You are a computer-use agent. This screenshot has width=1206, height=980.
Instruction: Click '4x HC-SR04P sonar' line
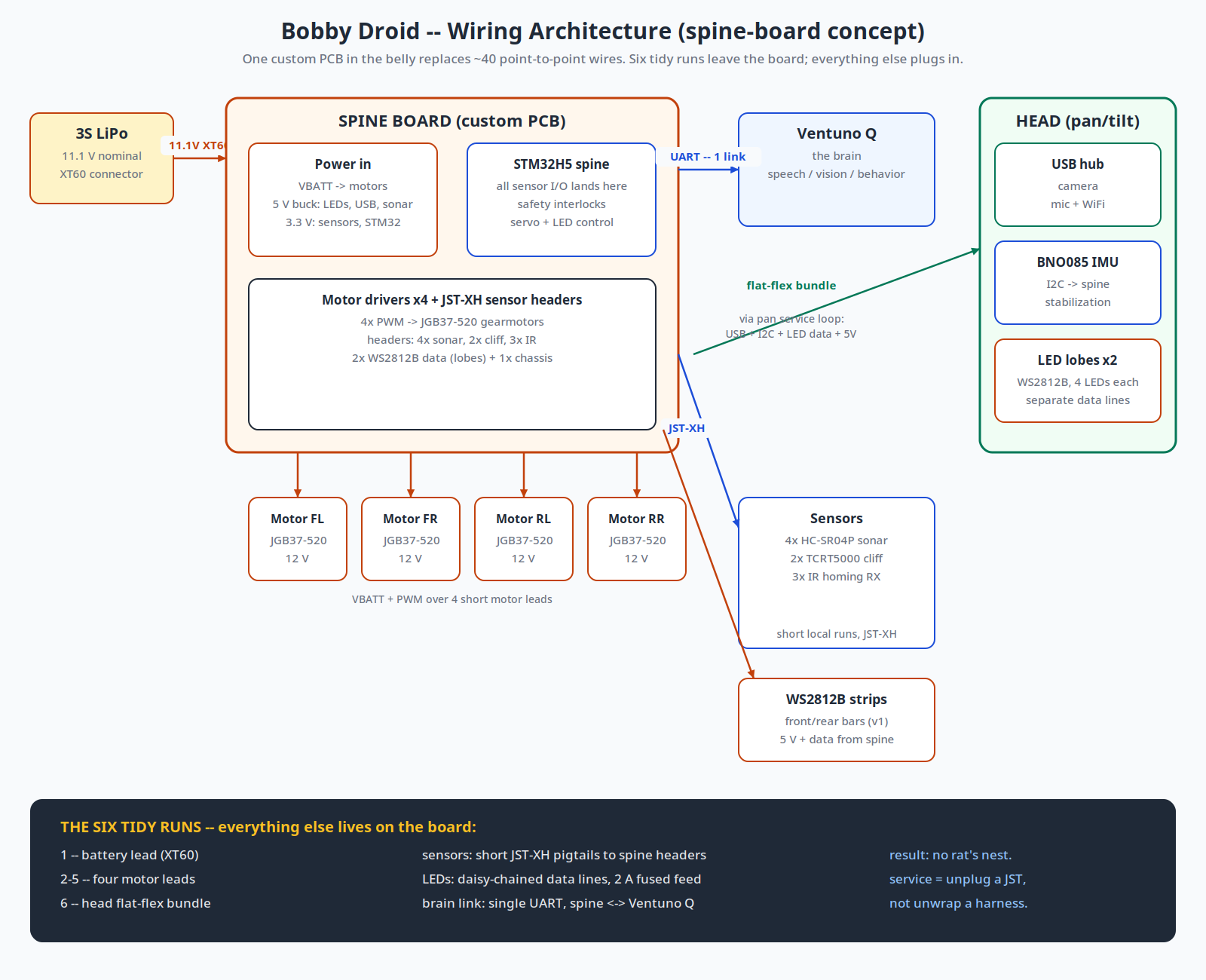point(837,541)
